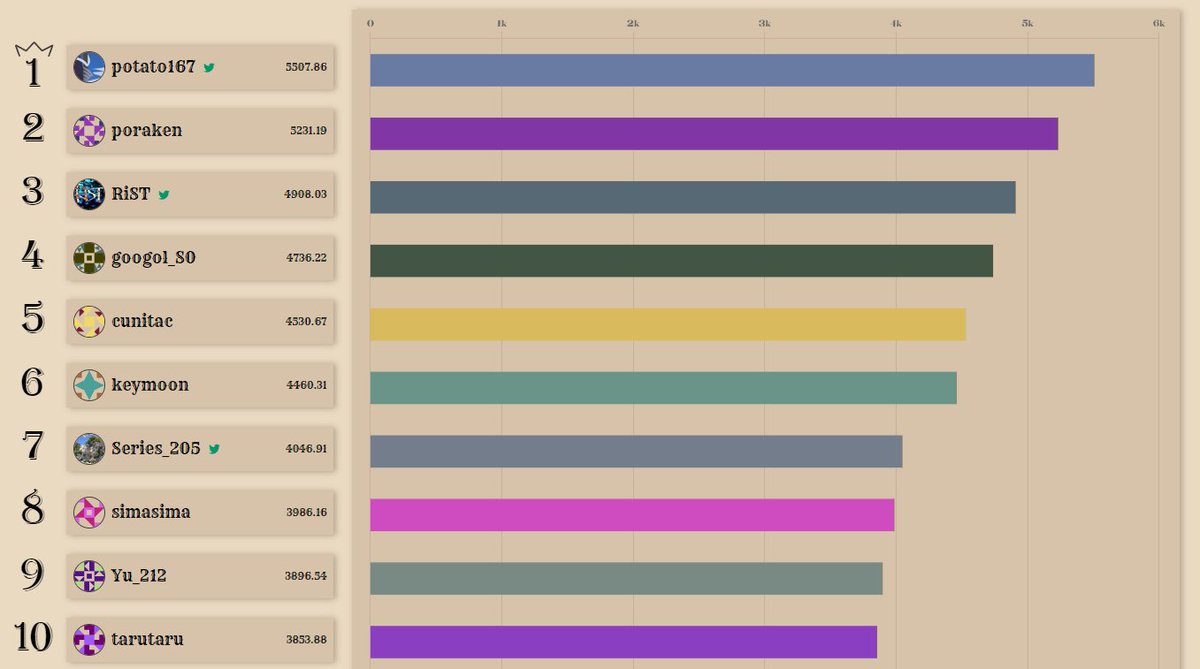1200x669 pixels.
Task: Open Yu_212 user name link
Action: pyautogui.click(x=139, y=576)
